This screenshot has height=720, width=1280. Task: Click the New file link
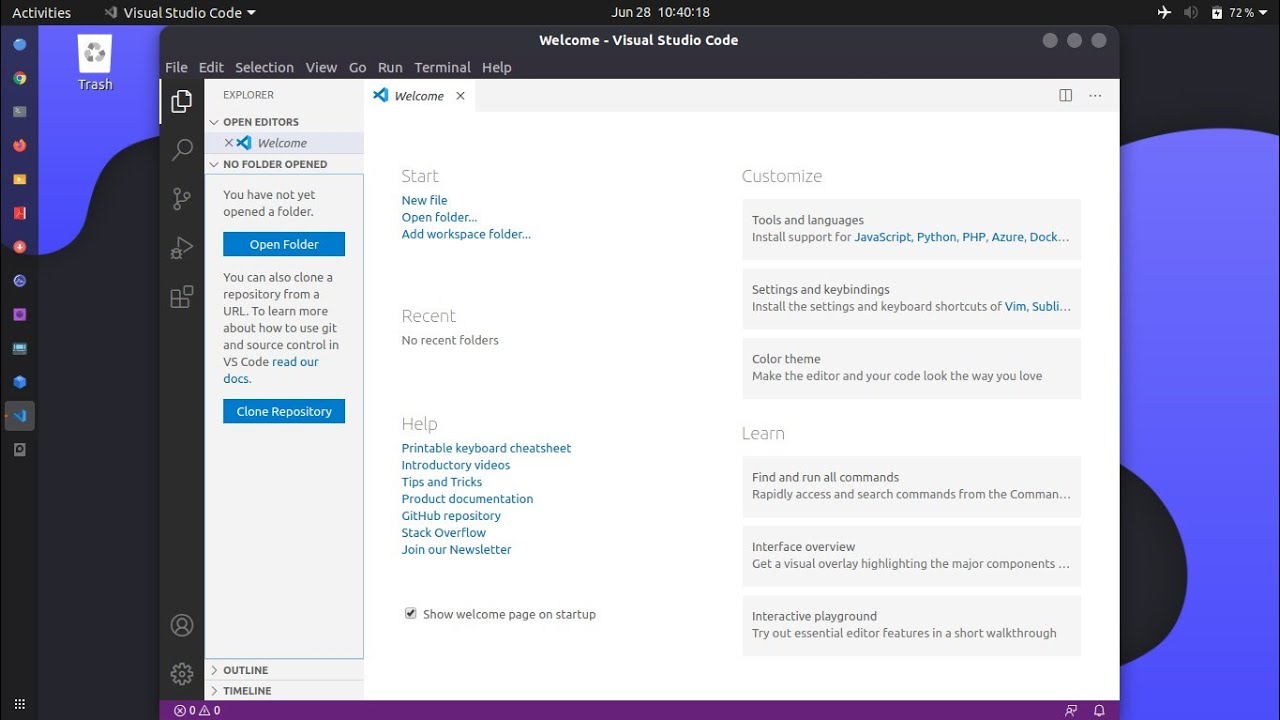424,200
